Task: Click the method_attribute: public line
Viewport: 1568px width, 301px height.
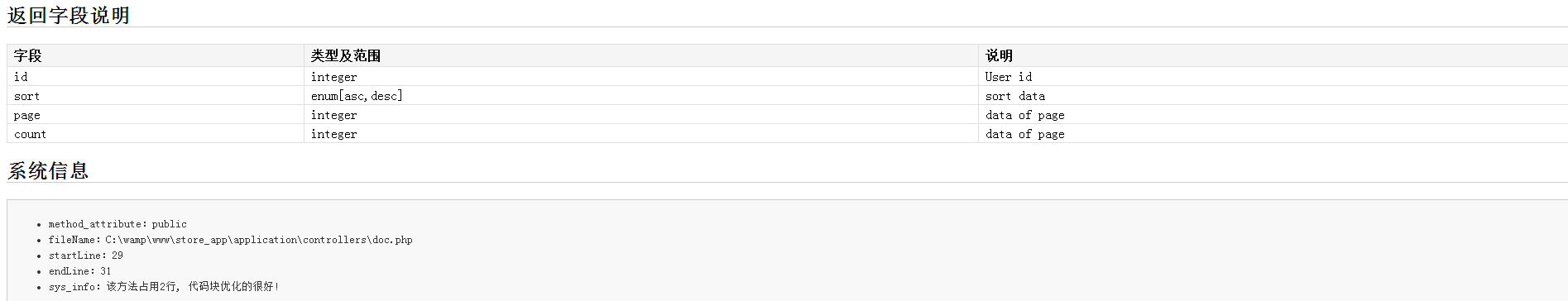Action: click(x=117, y=224)
